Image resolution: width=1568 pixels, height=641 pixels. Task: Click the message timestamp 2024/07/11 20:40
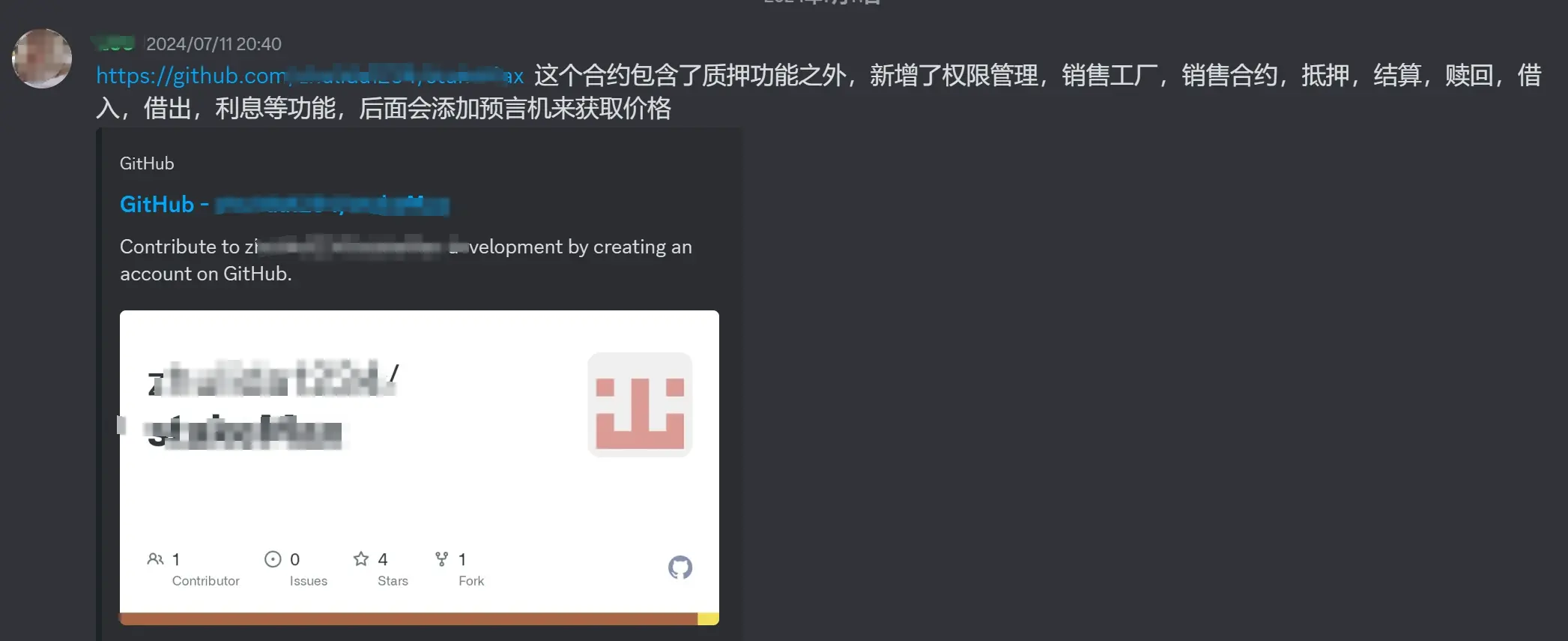214,44
